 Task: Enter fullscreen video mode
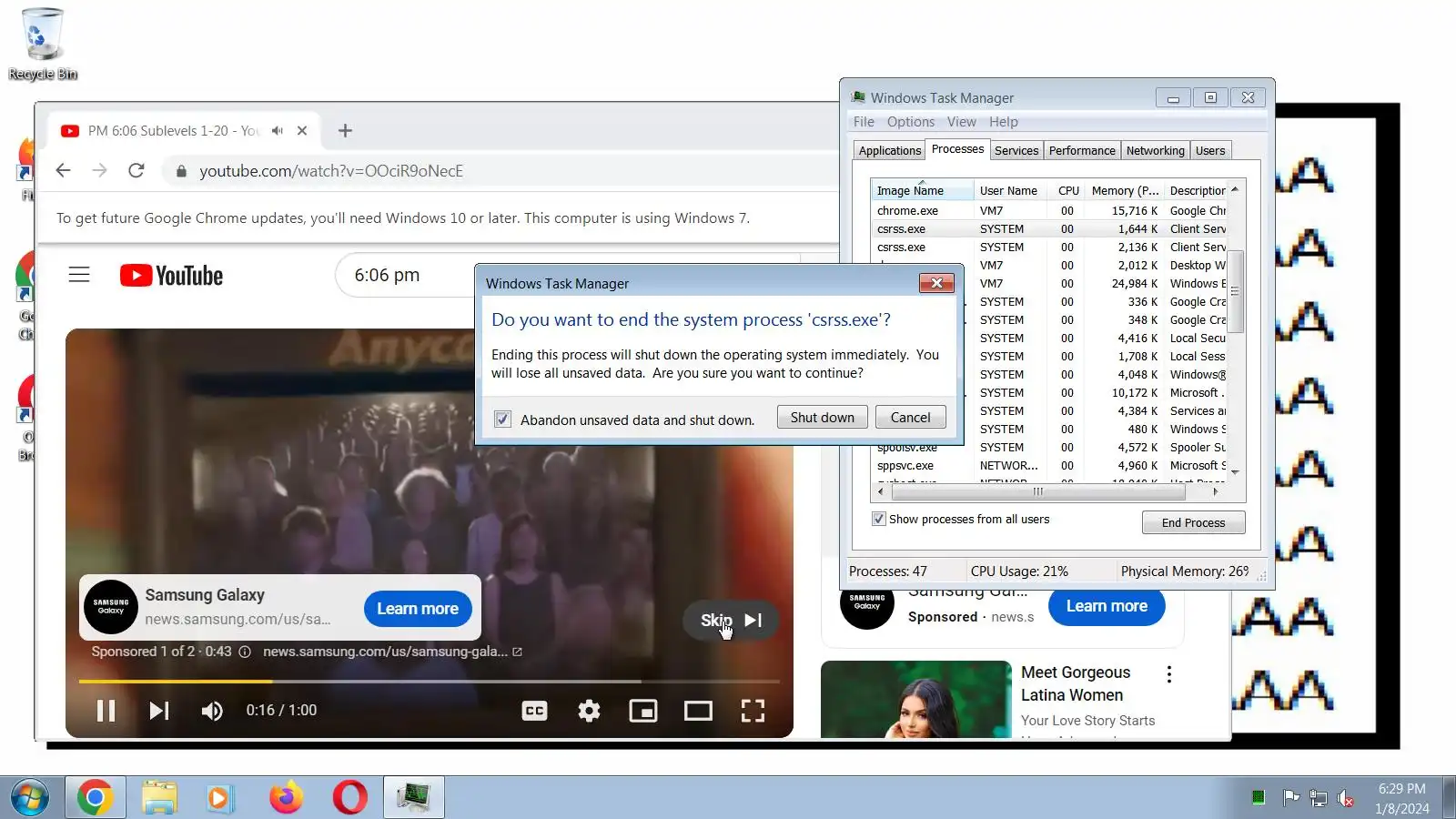coord(753,711)
